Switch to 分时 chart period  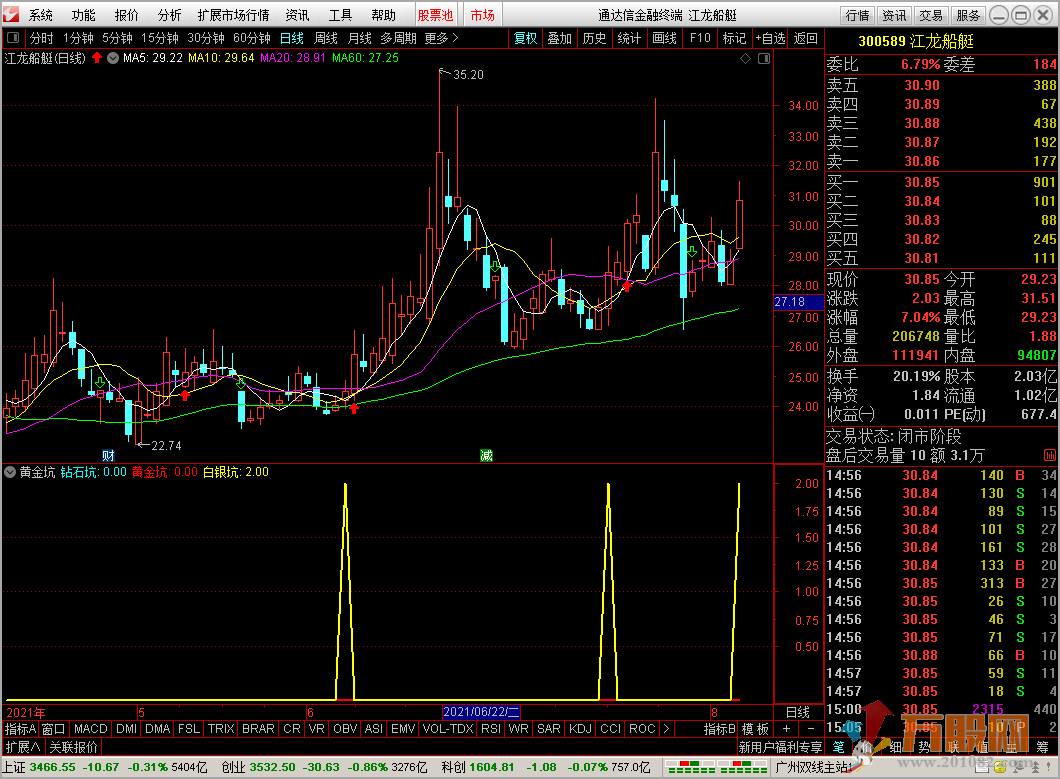[41, 38]
